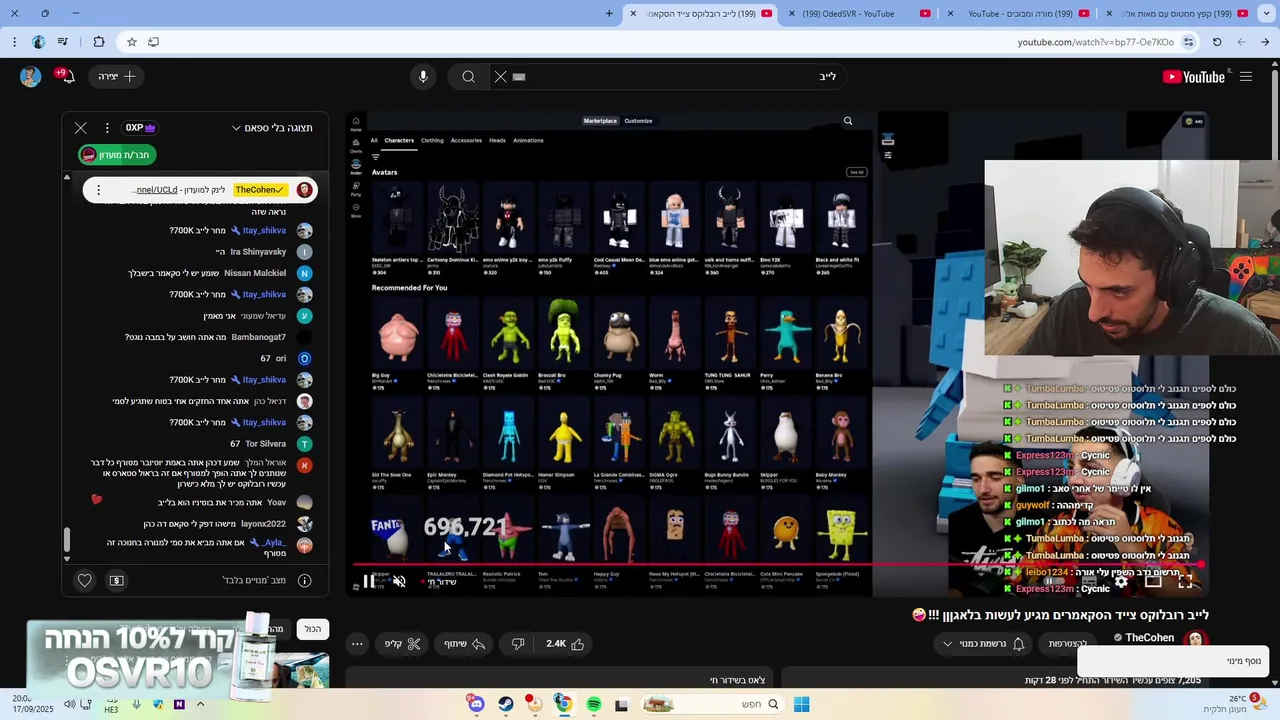Click the Bambanogat7 chat username
Screen dimensions: 1280x720
click(x=259, y=337)
